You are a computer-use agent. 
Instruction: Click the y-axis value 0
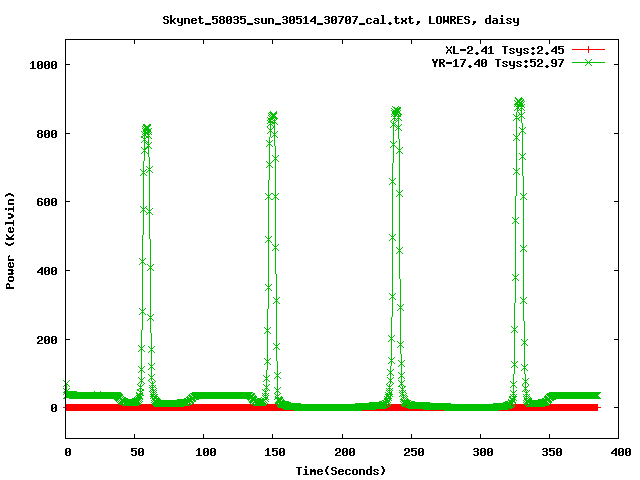coord(53,408)
